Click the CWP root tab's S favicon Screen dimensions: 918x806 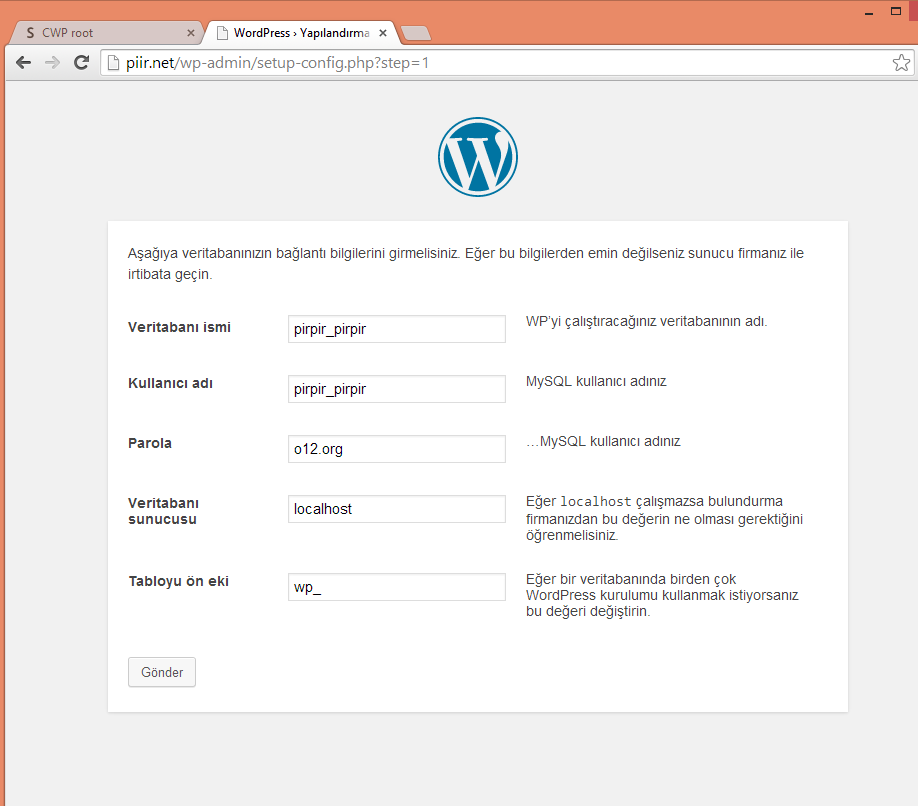pyautogui.click(x=30, y=33)
